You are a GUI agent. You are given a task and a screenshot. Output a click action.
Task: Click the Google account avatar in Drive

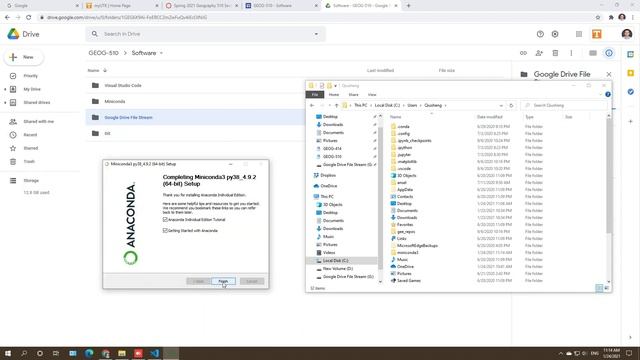(627, 34)
